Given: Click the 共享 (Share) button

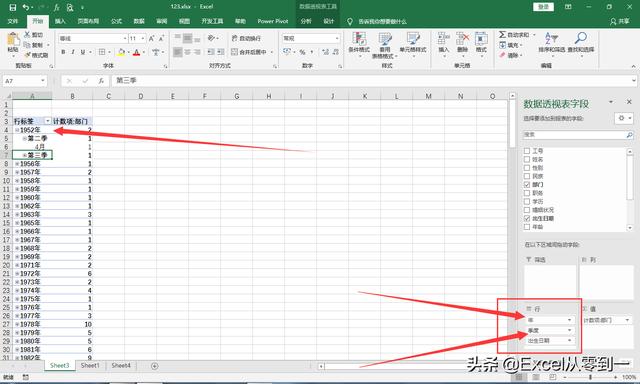Looking at the screenshot, I should click(620, 21).
